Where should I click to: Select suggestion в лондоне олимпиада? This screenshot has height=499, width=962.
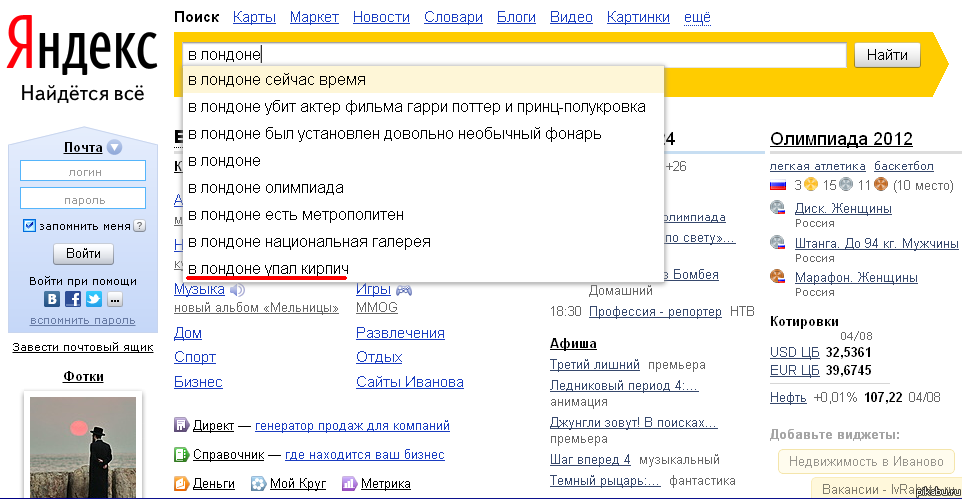(x=423, y=188)
